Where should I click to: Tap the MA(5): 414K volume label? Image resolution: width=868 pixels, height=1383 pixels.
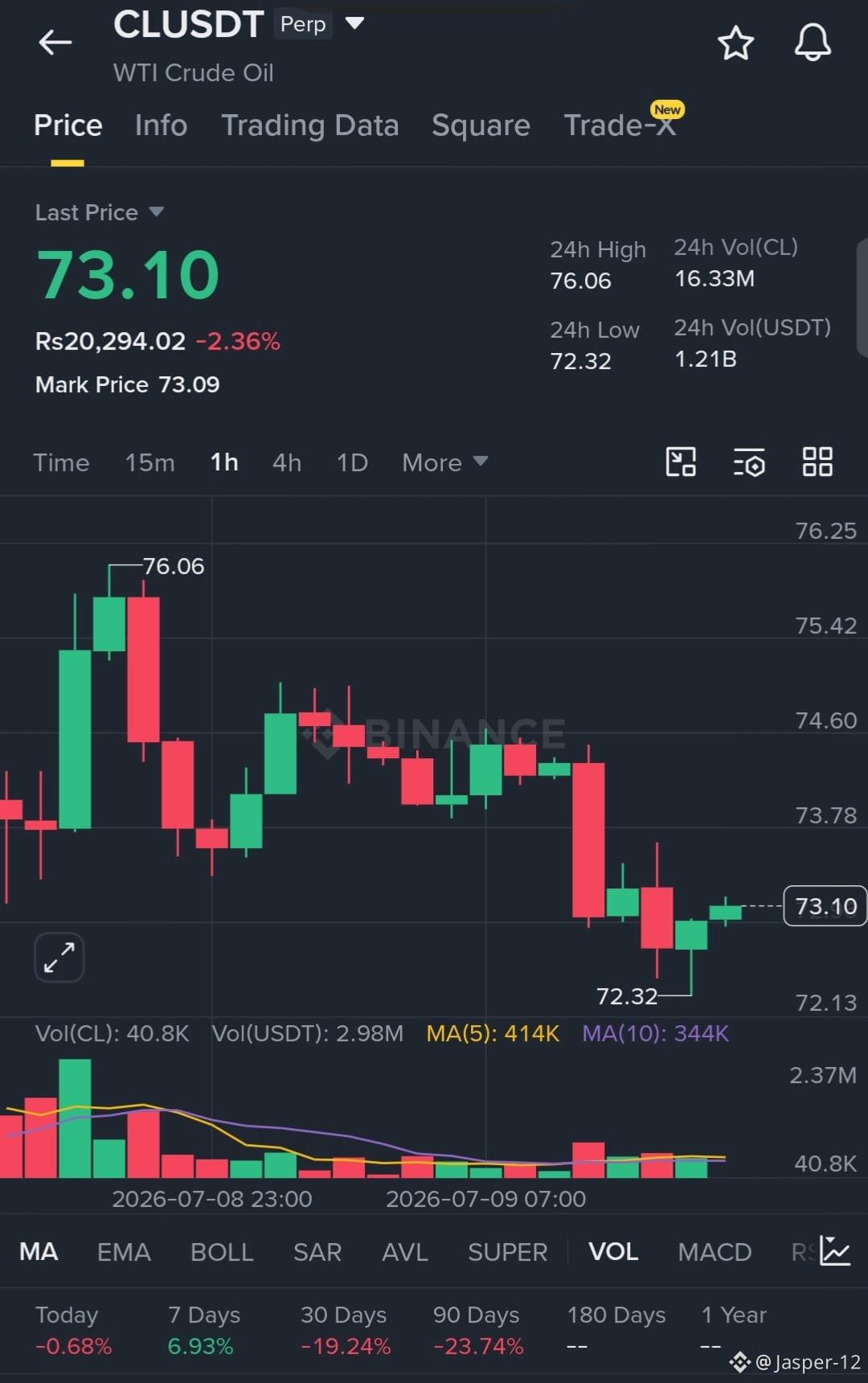pyautogui.click(x=493, y=1033)
